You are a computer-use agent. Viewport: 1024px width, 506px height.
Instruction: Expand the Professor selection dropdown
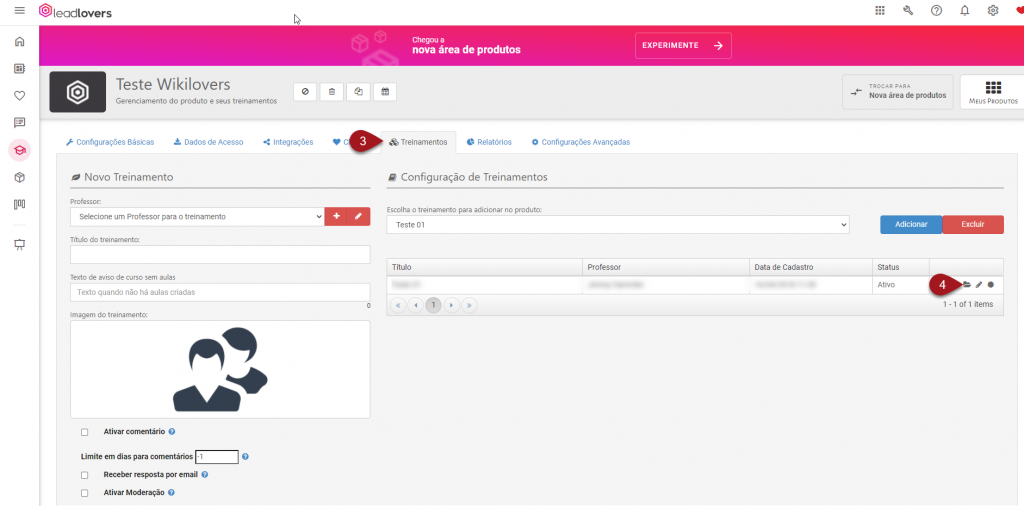click(197, 216)
